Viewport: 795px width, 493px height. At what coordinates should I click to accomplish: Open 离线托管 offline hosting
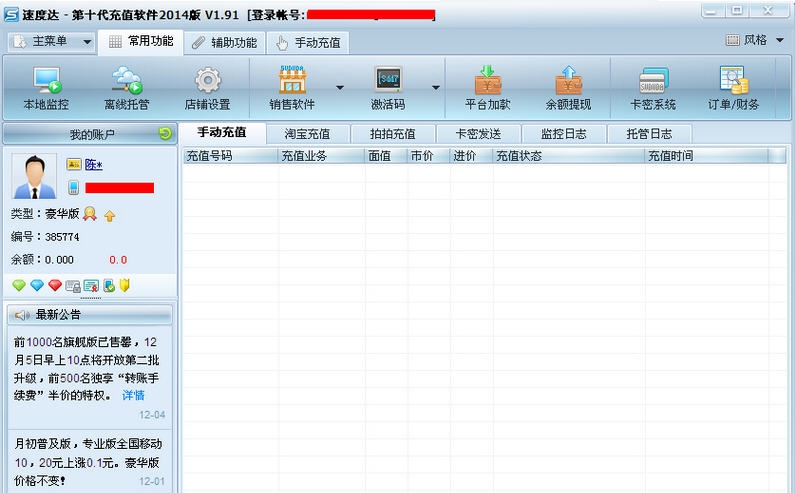[x=126, y=88]
